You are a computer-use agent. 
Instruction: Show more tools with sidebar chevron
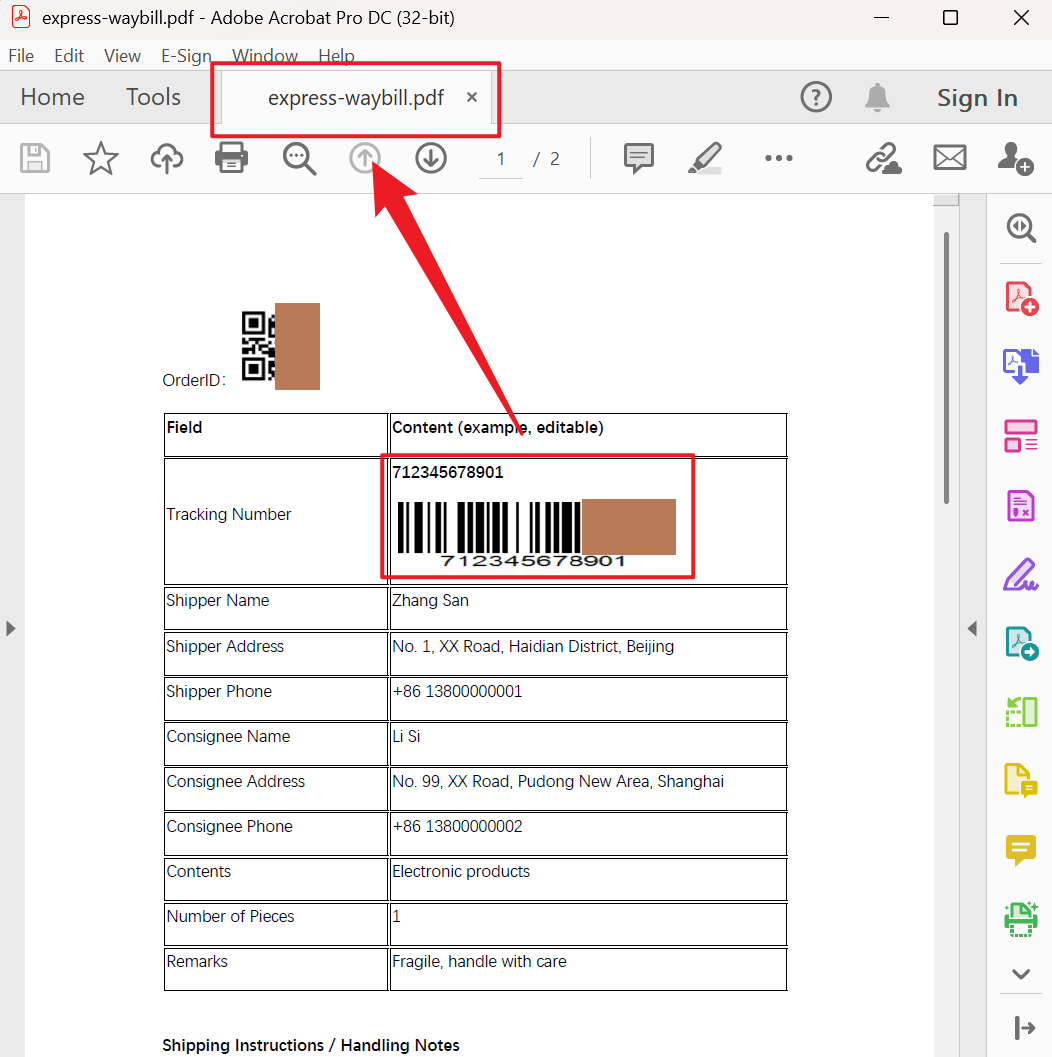1020,973
